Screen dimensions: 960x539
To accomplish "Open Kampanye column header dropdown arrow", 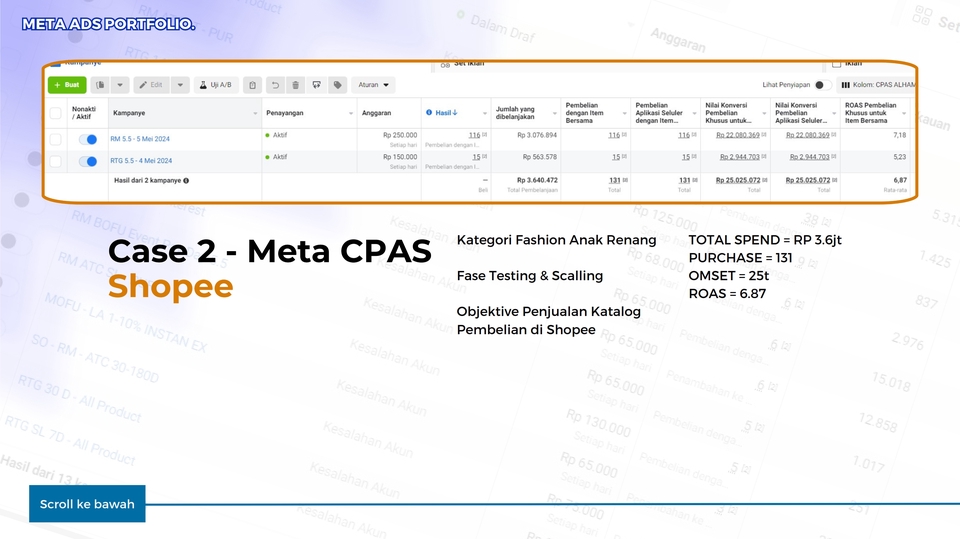I will click(x=255, y=113).
